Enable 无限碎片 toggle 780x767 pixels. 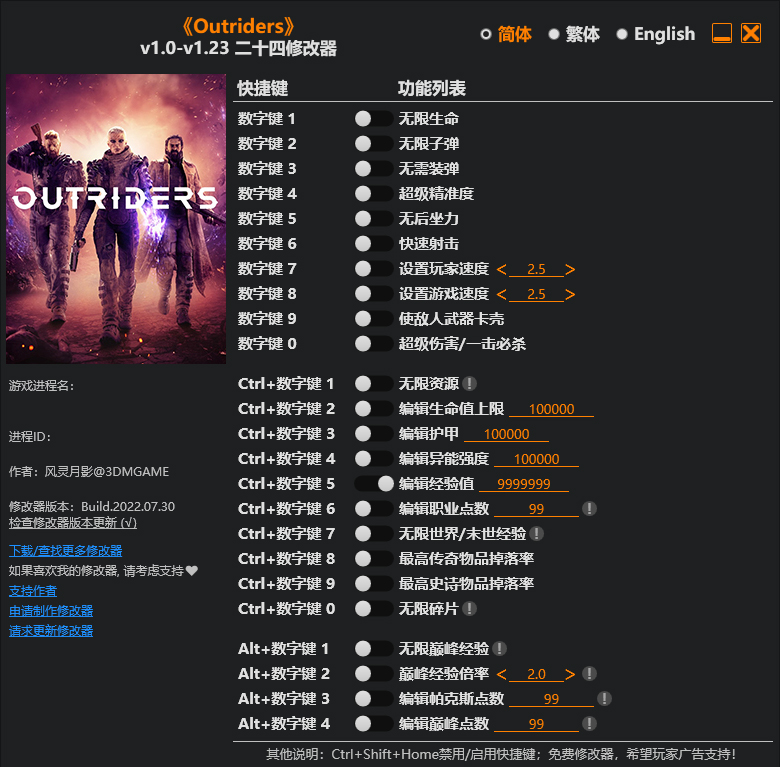coord(374,608)
